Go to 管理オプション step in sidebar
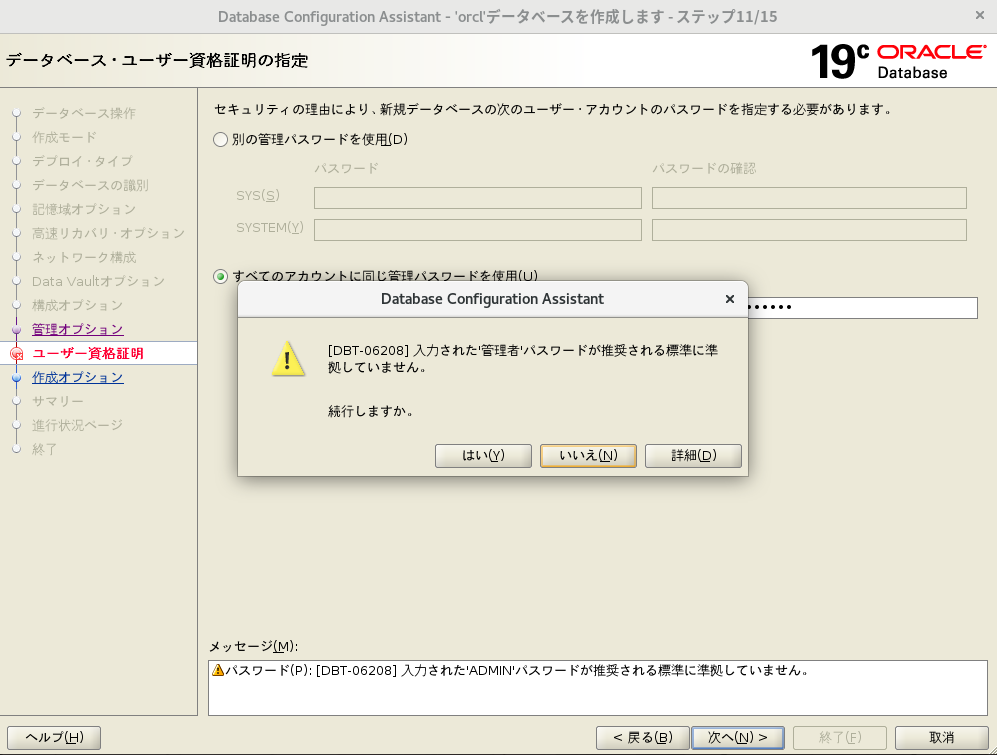 click(77, 329)
